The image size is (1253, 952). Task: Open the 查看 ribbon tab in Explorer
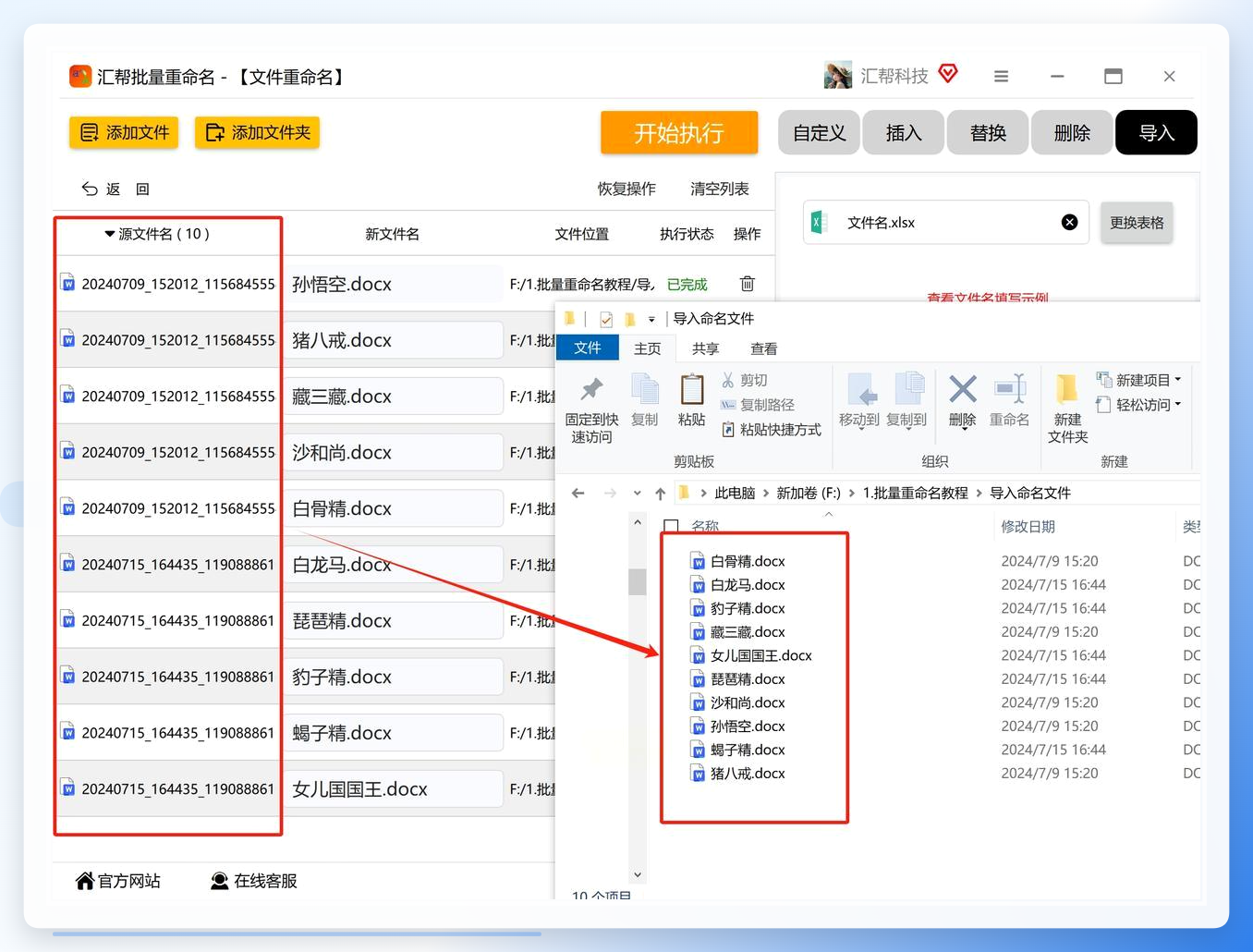(x=763, y=348)
